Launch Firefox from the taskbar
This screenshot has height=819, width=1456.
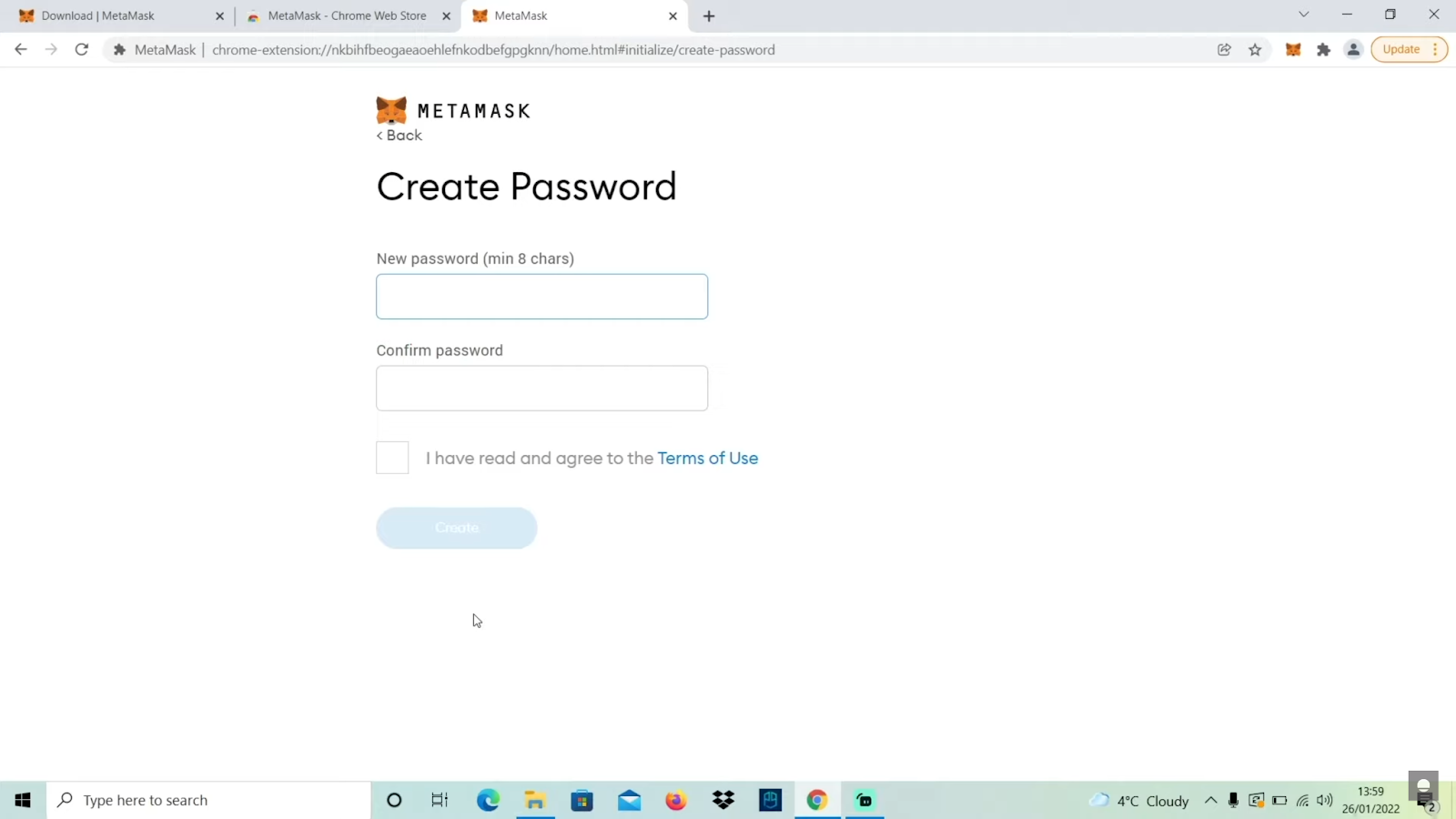click(x=676, y=801)
